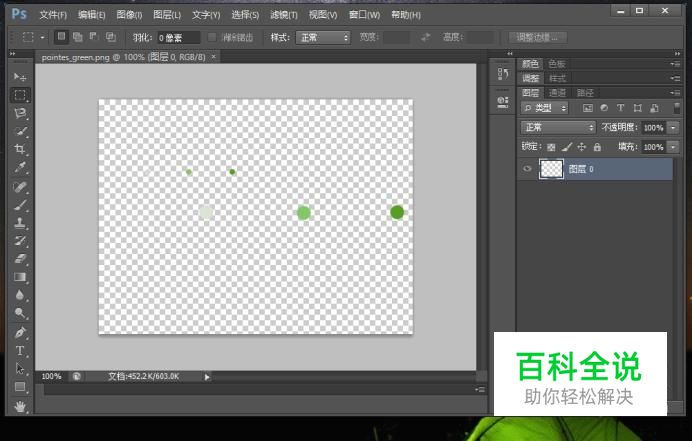This screenshot has width=692, height=441.
Task: Open the layer blend mode dropdown 正常
Action: pos(558,128)
